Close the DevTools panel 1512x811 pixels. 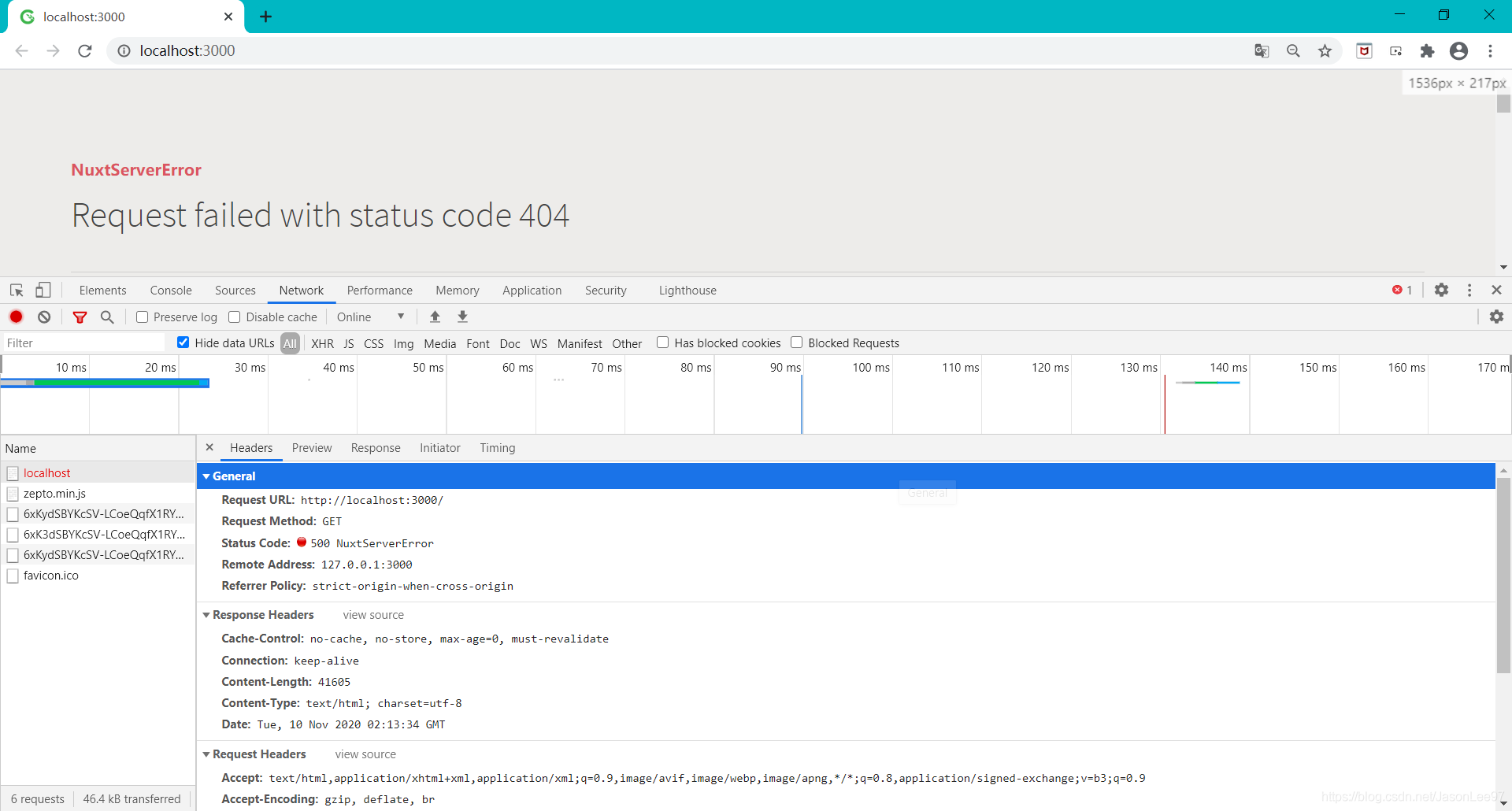[x=1496, y=290]
